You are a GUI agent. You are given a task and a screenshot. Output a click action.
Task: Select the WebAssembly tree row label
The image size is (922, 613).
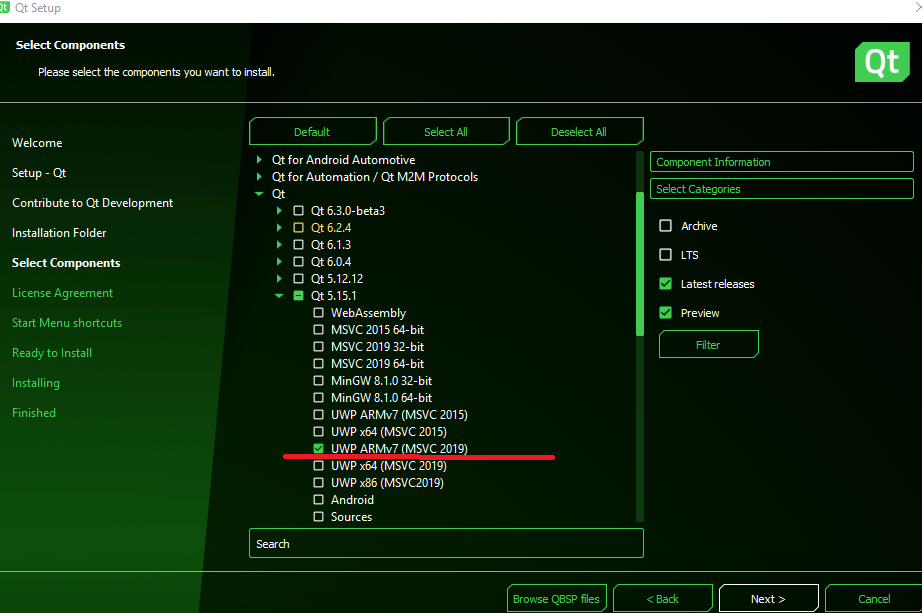tap(368, 313)
